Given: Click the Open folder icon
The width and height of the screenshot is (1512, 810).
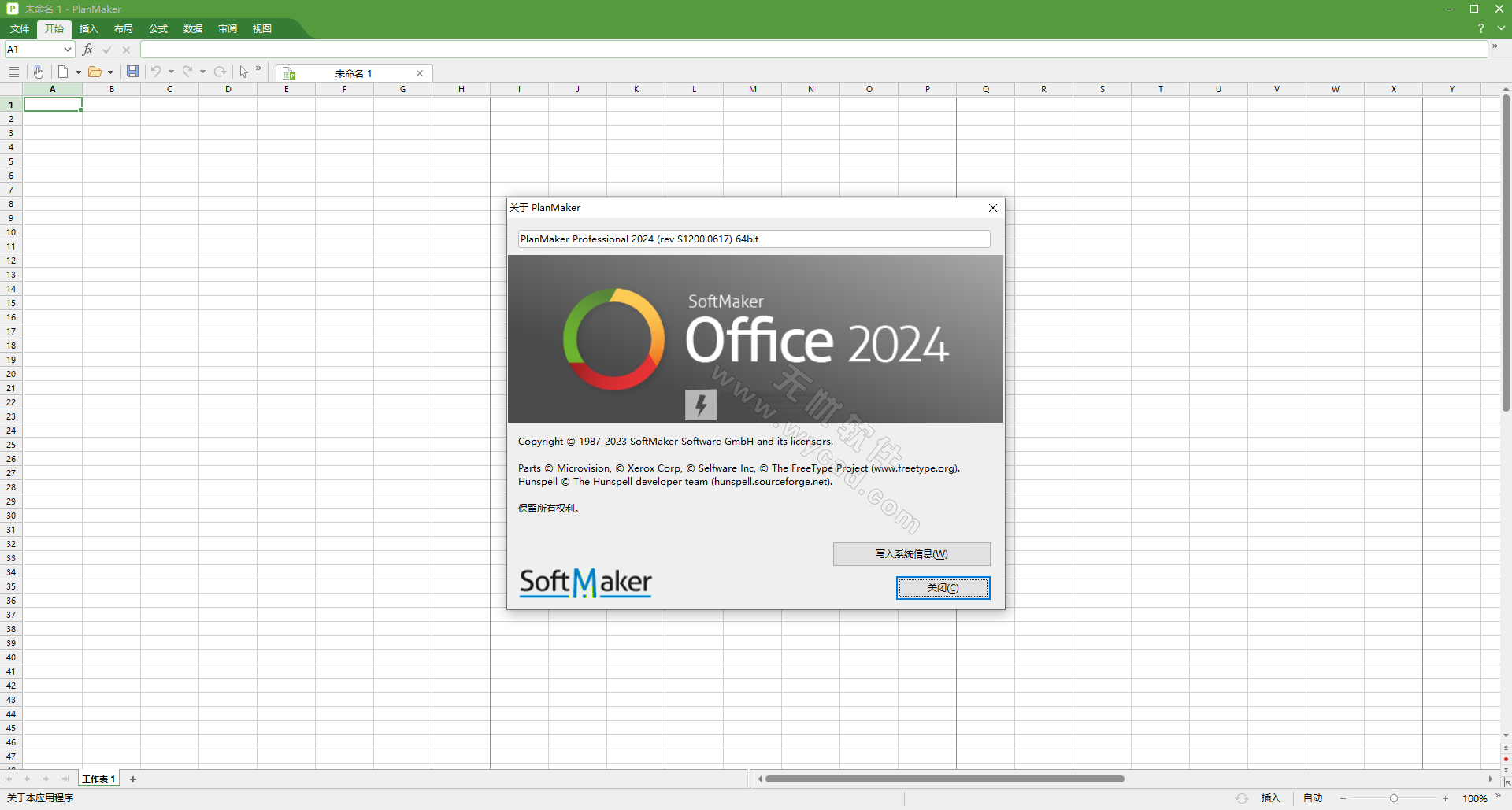Looking at the screenshot, I should [94, 72].
